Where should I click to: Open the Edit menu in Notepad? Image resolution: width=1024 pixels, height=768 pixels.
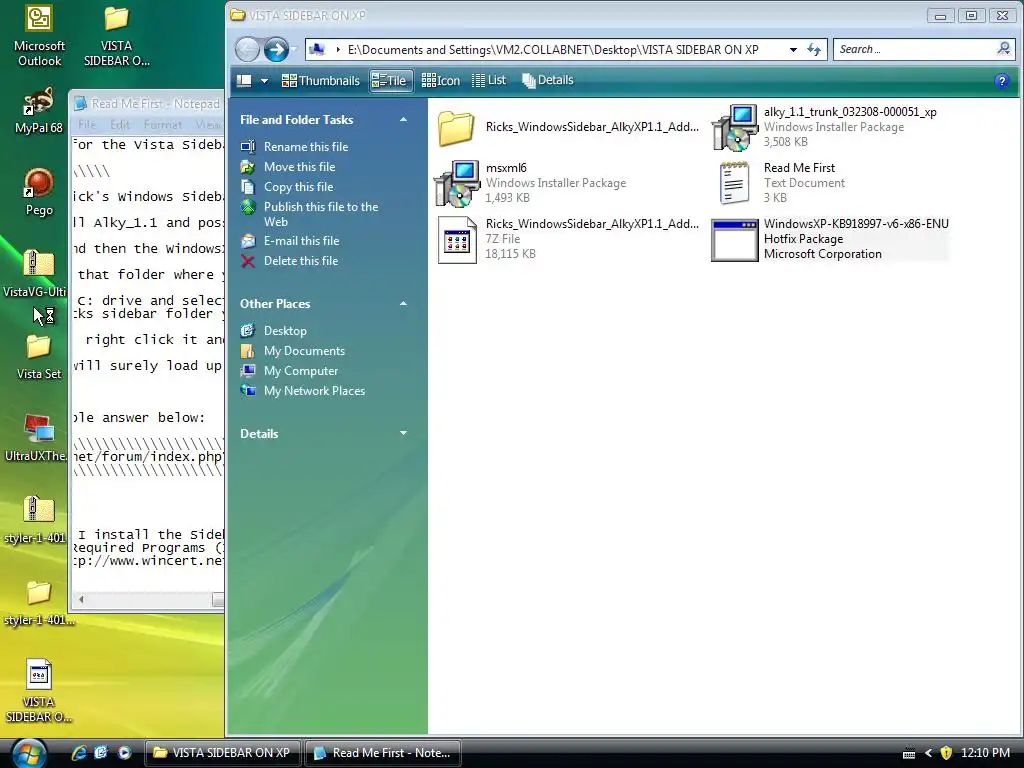tap(120, 124)
